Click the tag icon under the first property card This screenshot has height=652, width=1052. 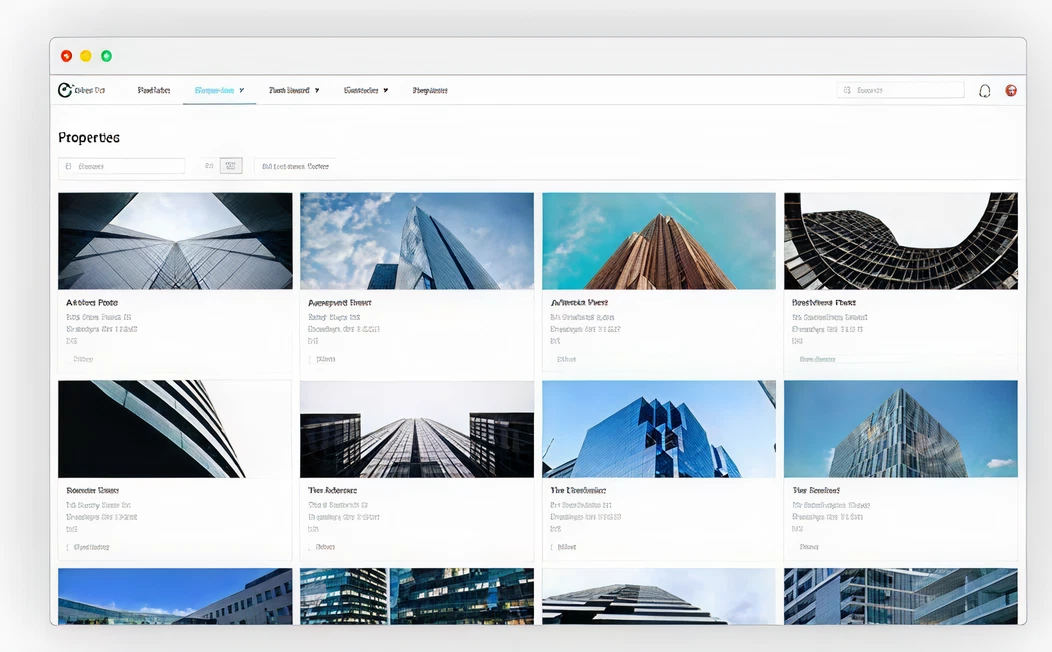click(70, 359)
